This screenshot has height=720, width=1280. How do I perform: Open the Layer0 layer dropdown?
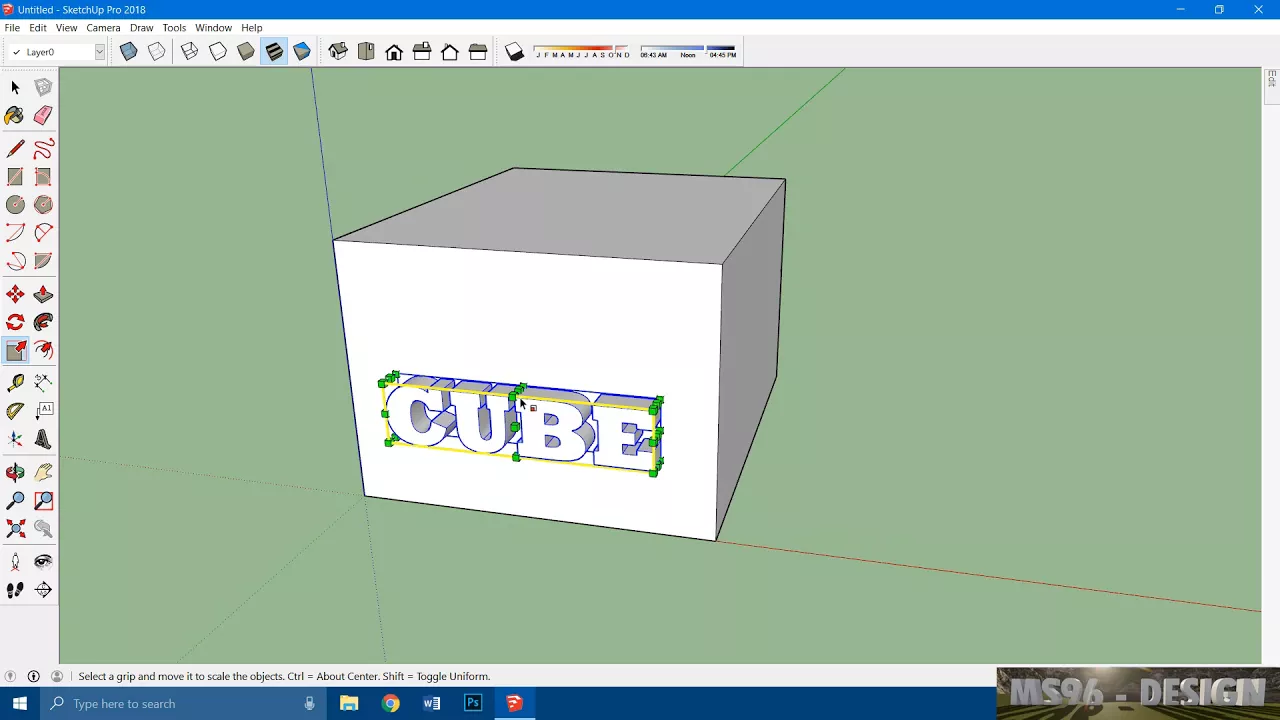pos(57,52)
